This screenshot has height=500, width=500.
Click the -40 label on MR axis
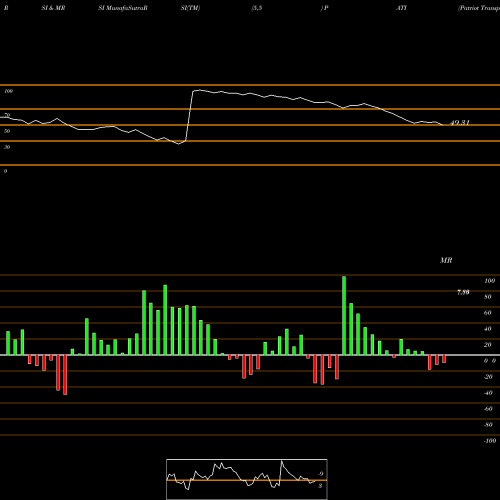tap(488, 393)
